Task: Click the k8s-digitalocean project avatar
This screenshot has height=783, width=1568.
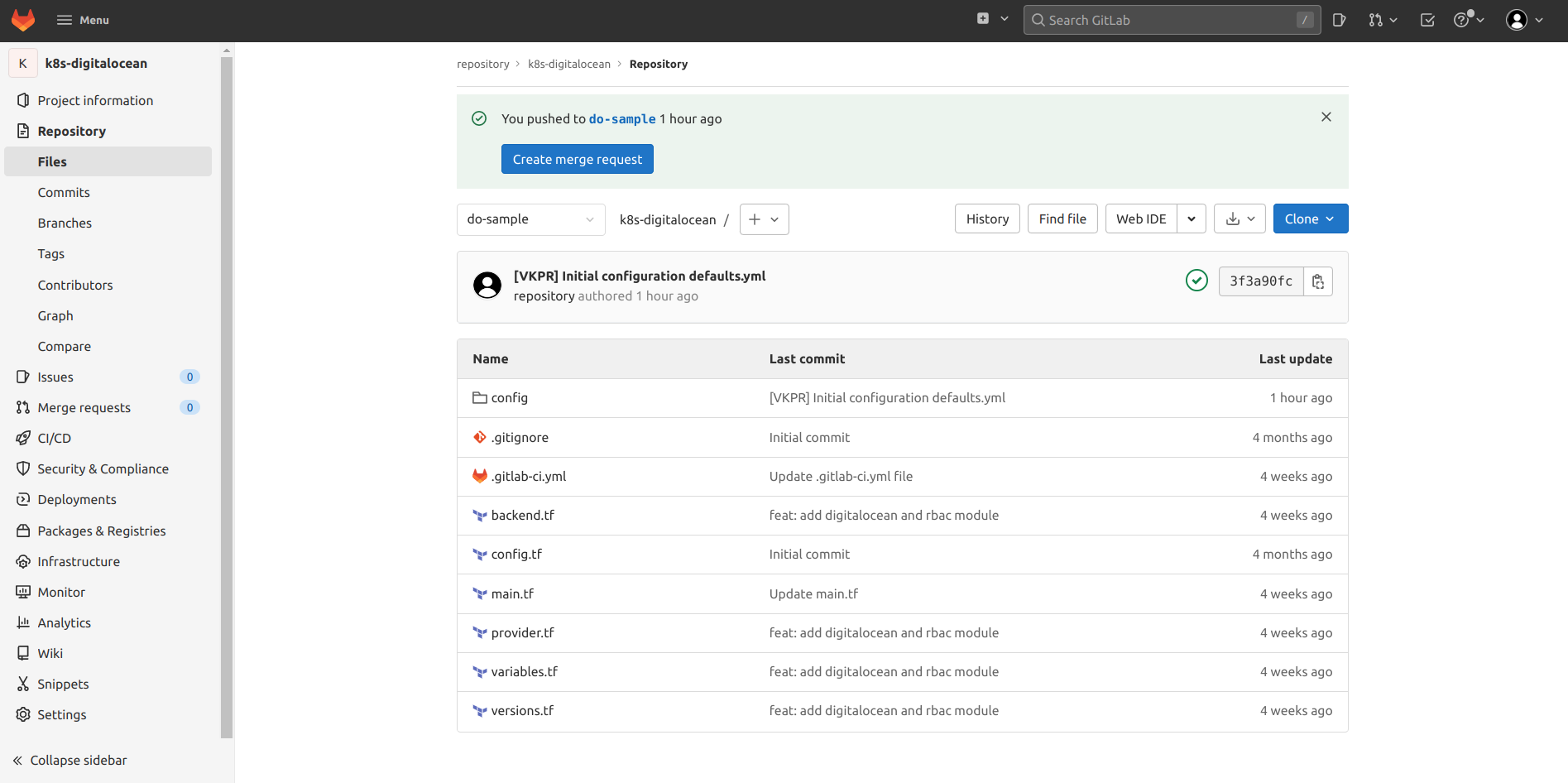Action: point(23,63)
